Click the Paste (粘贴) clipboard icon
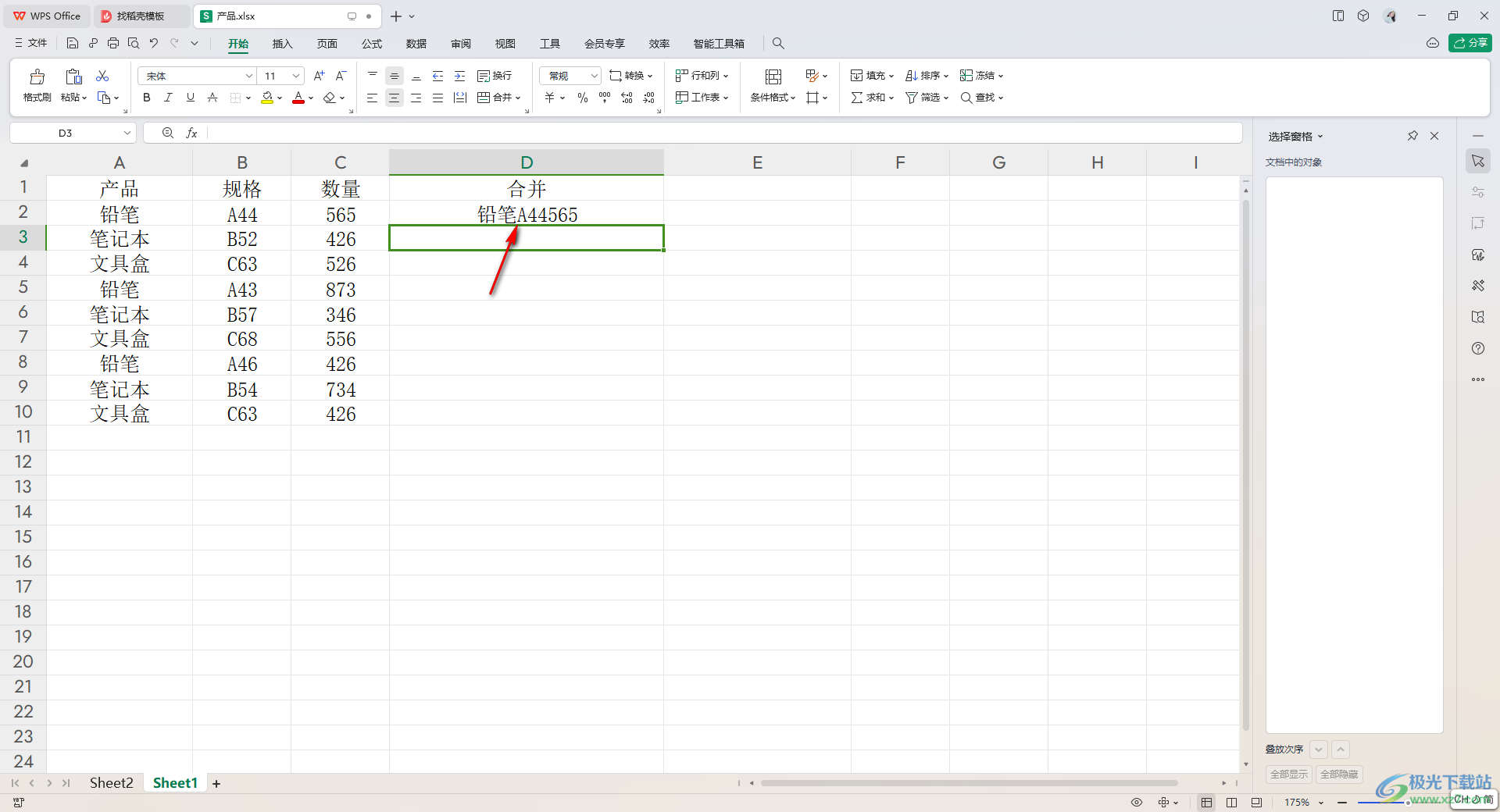The image size is (1500, 812). tap(73, 77)
